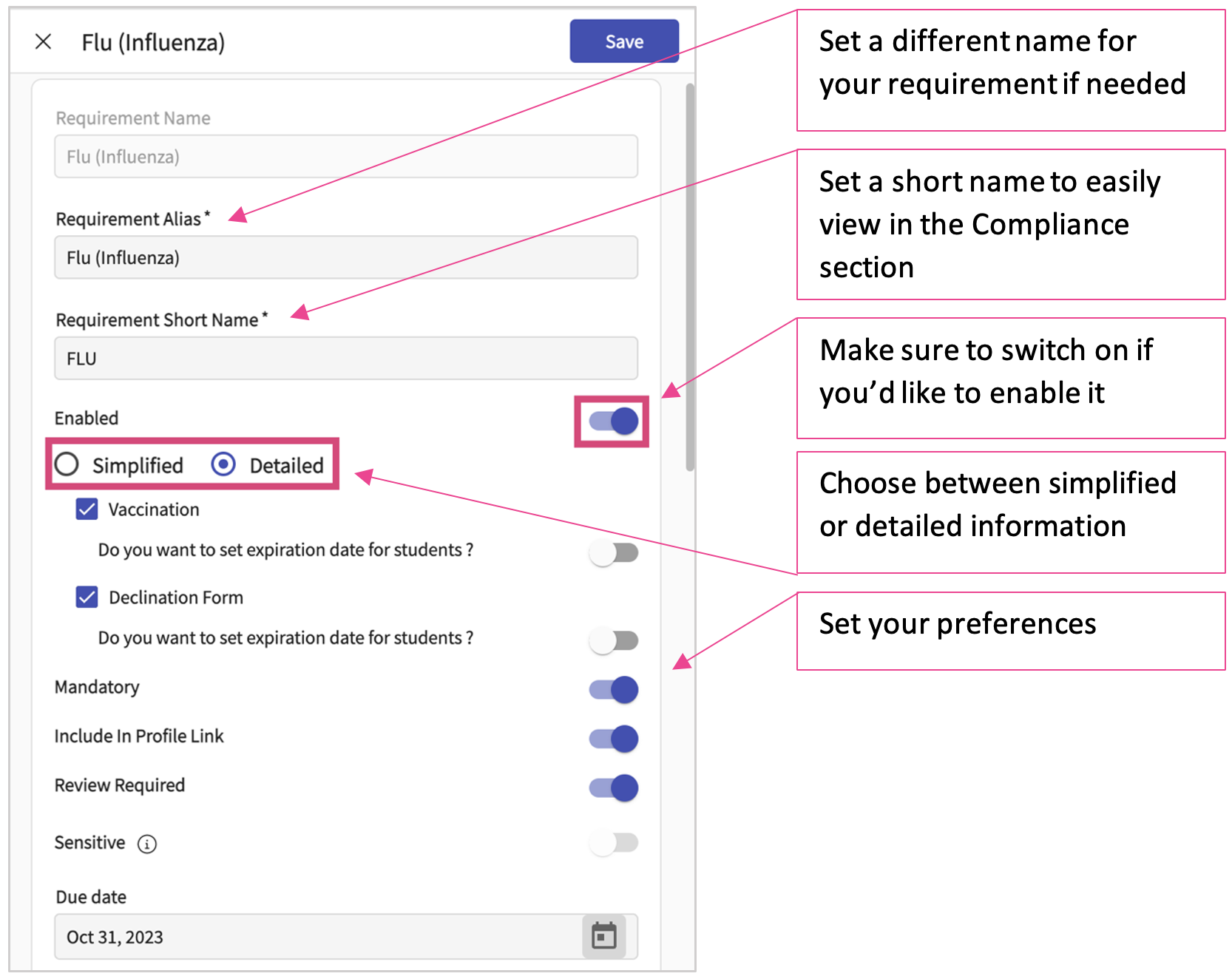Close the Flu (Influenza) panel with X
1232x979 pixels.
44,41
